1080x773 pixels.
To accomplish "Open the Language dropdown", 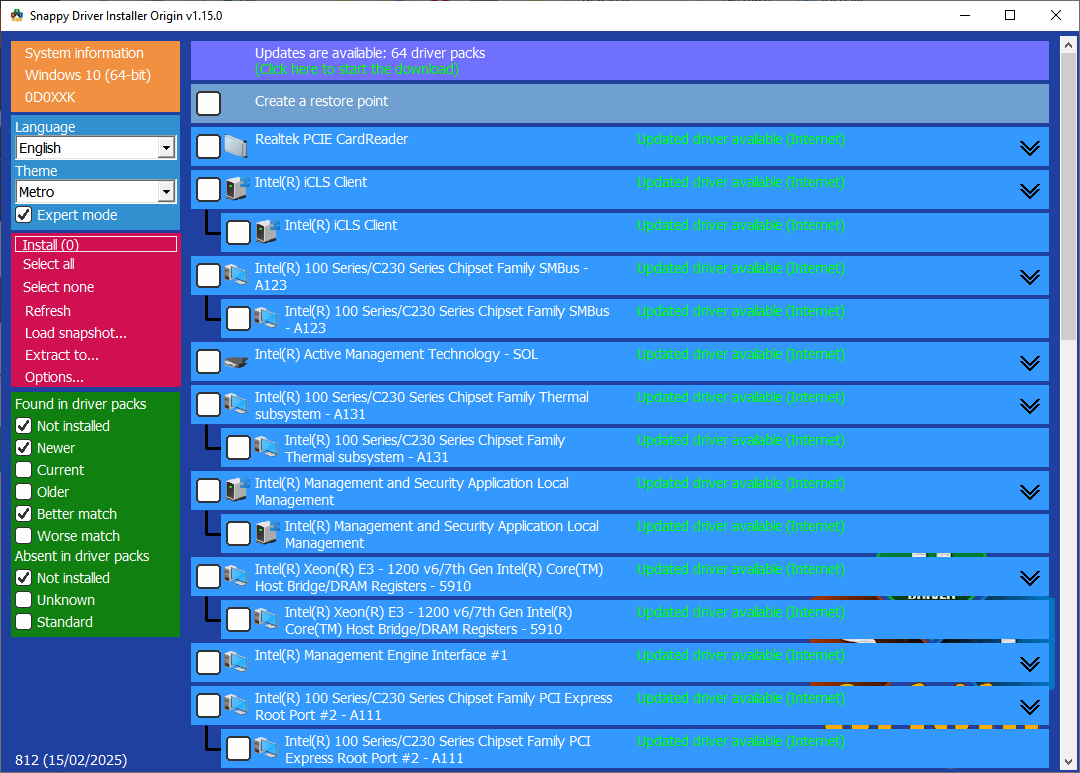I will (x=166, y=147).
